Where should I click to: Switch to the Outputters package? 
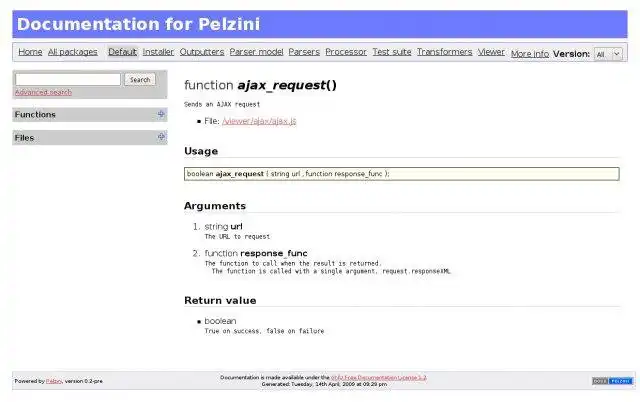point(202,52)
